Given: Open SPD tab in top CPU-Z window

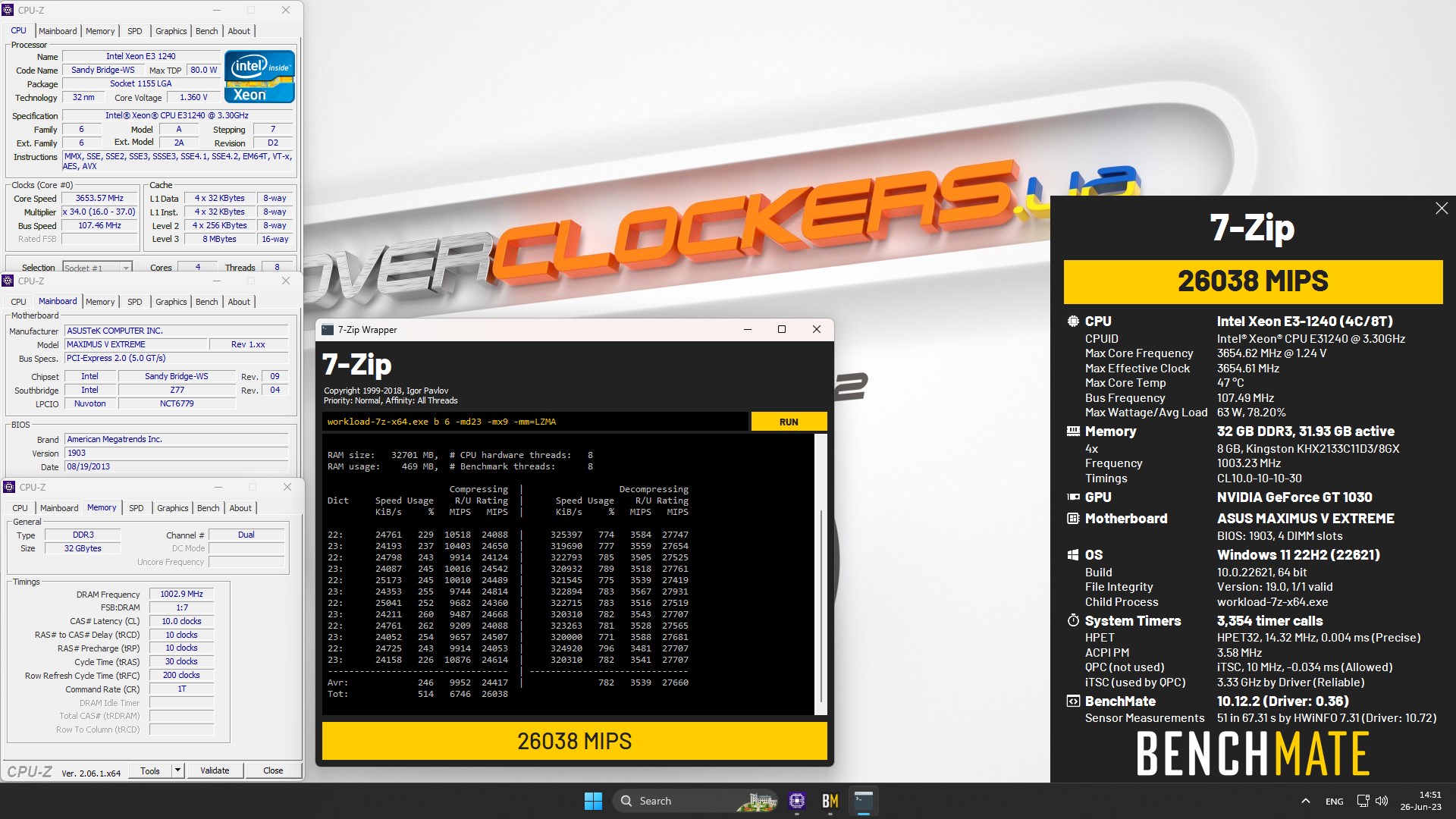Looking at the screenshot, I should pos(135,31).
